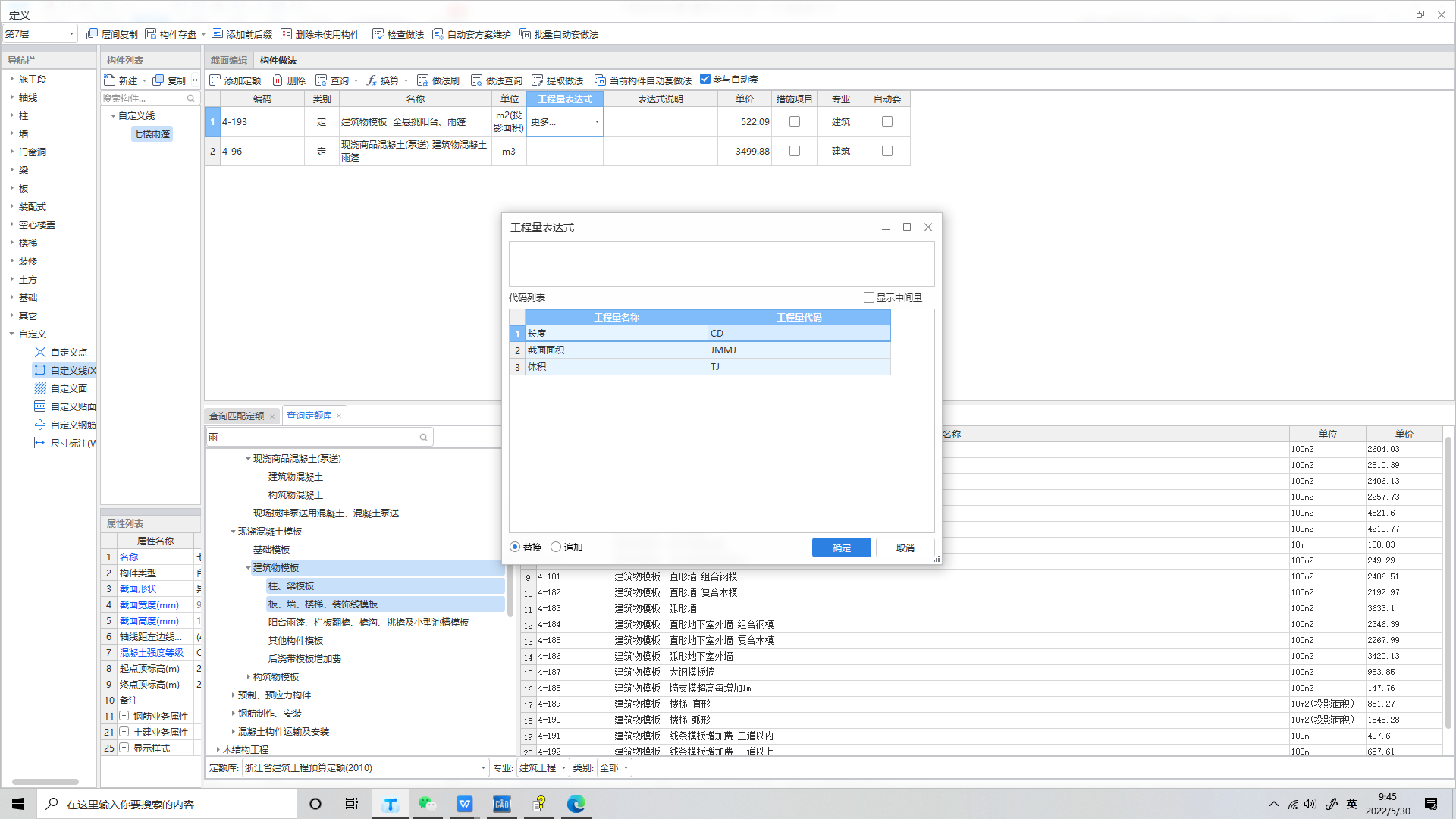Open 做法查询
1456x819 pixels.
[497, 80]
